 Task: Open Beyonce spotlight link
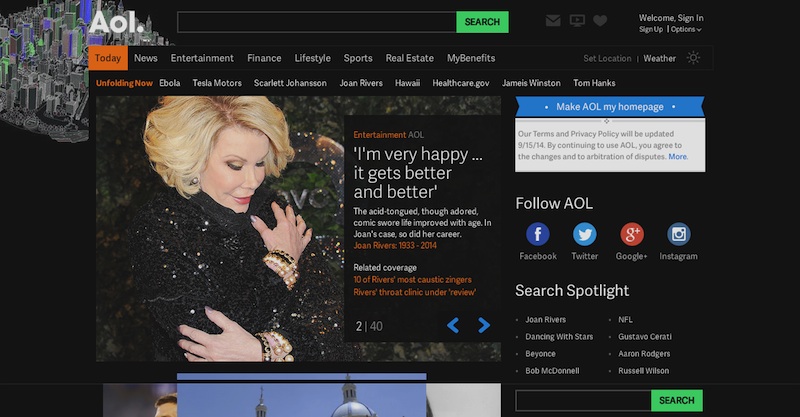[540, 354]
